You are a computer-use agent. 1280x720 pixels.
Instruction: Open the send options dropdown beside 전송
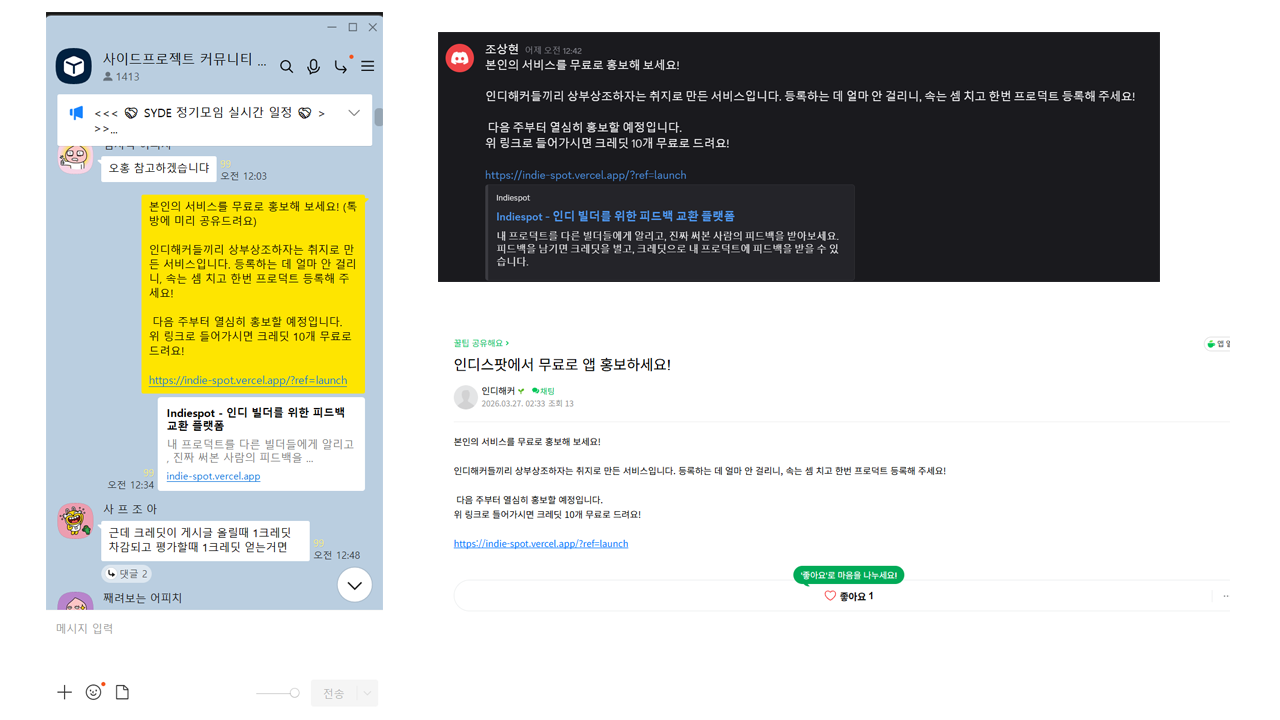[x=367, y=691]
